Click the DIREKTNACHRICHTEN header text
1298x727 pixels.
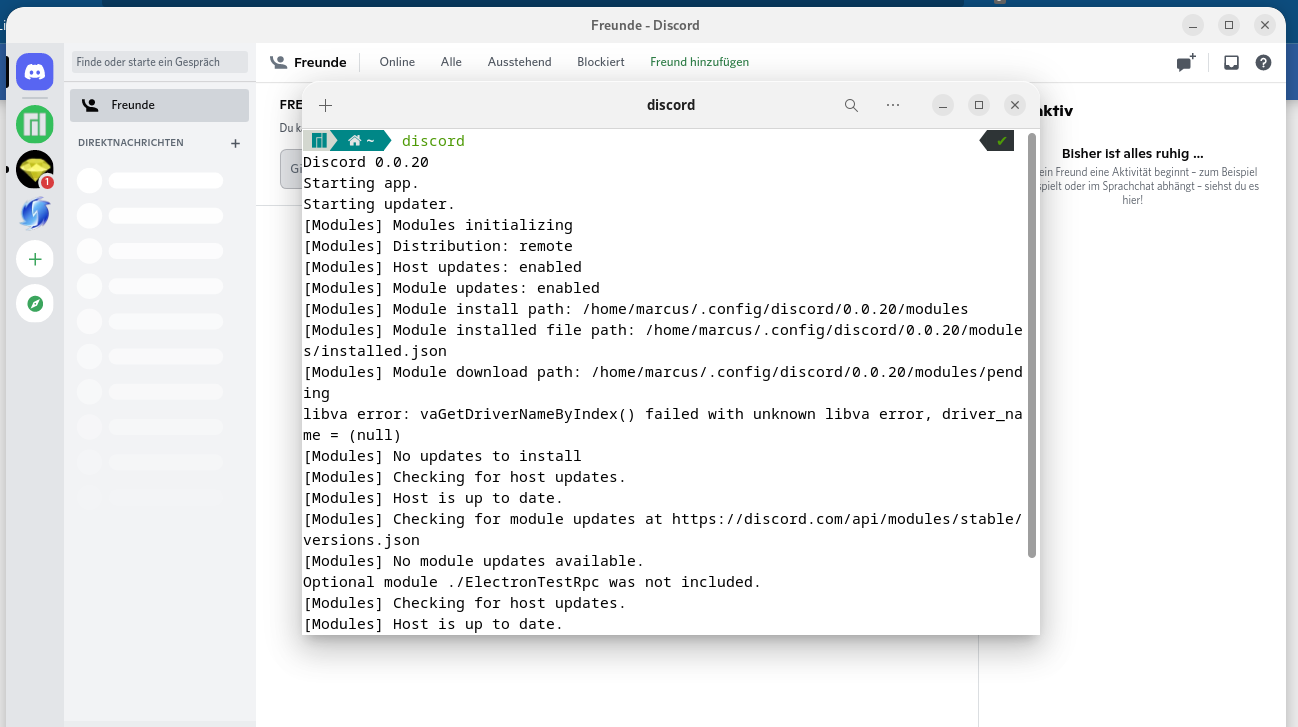point(131,143)
